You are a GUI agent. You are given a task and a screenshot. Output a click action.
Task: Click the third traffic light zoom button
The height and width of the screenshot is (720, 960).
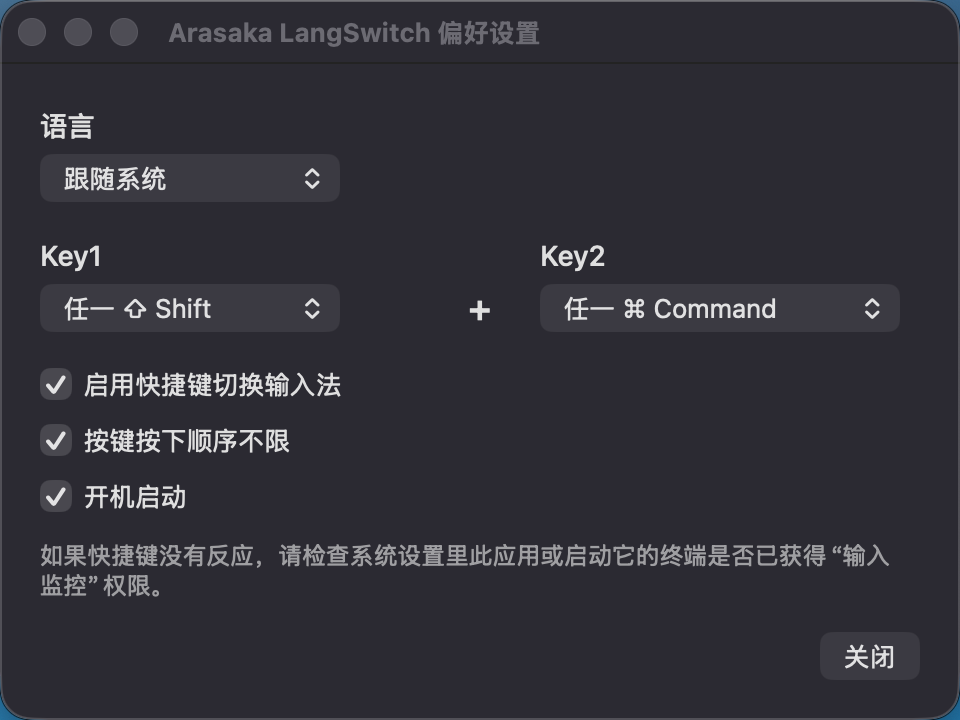tap(124, 33)
